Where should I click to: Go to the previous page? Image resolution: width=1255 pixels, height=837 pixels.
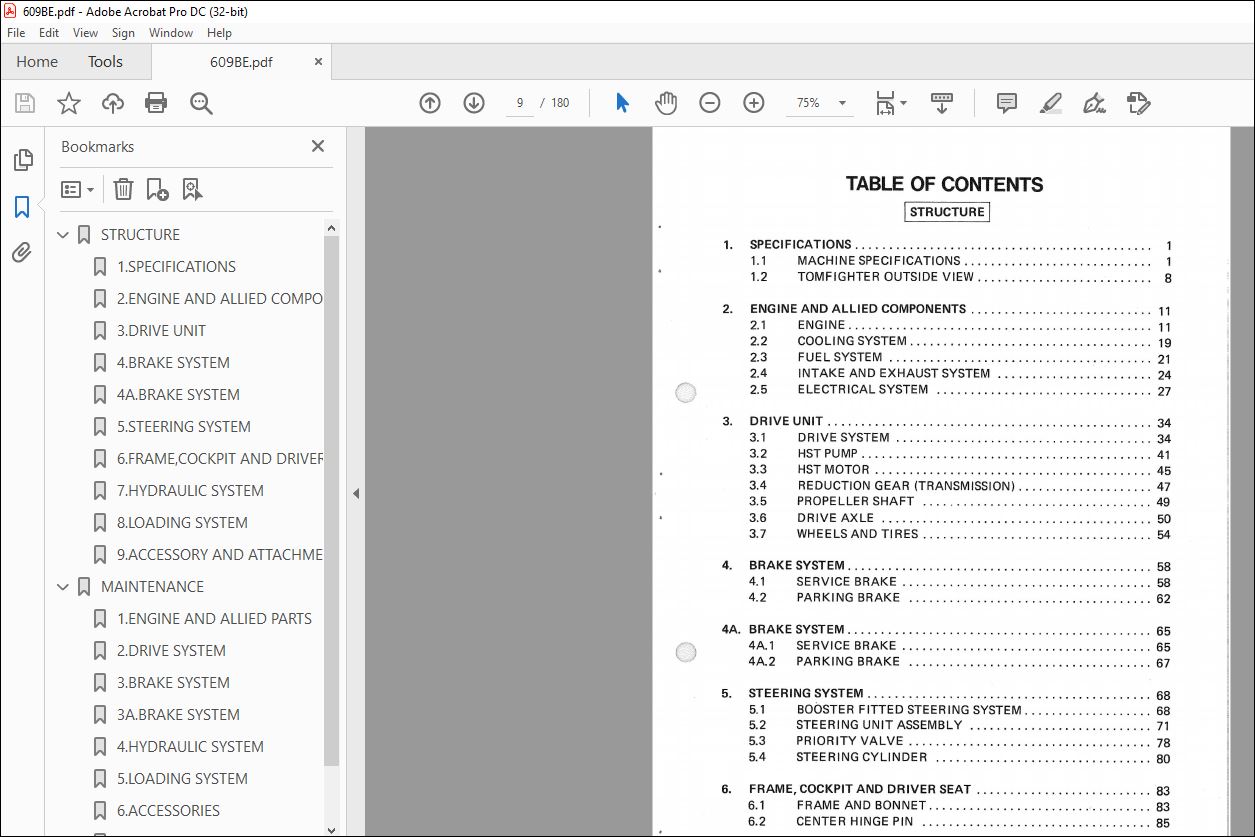pyautogui.click(x=430, y=103)
